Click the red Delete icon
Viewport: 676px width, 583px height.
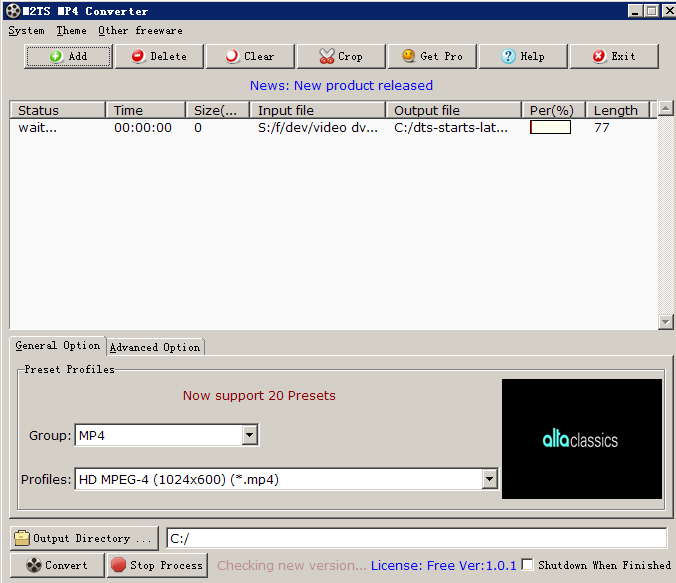pyautogui.click(x=138, y=56)
